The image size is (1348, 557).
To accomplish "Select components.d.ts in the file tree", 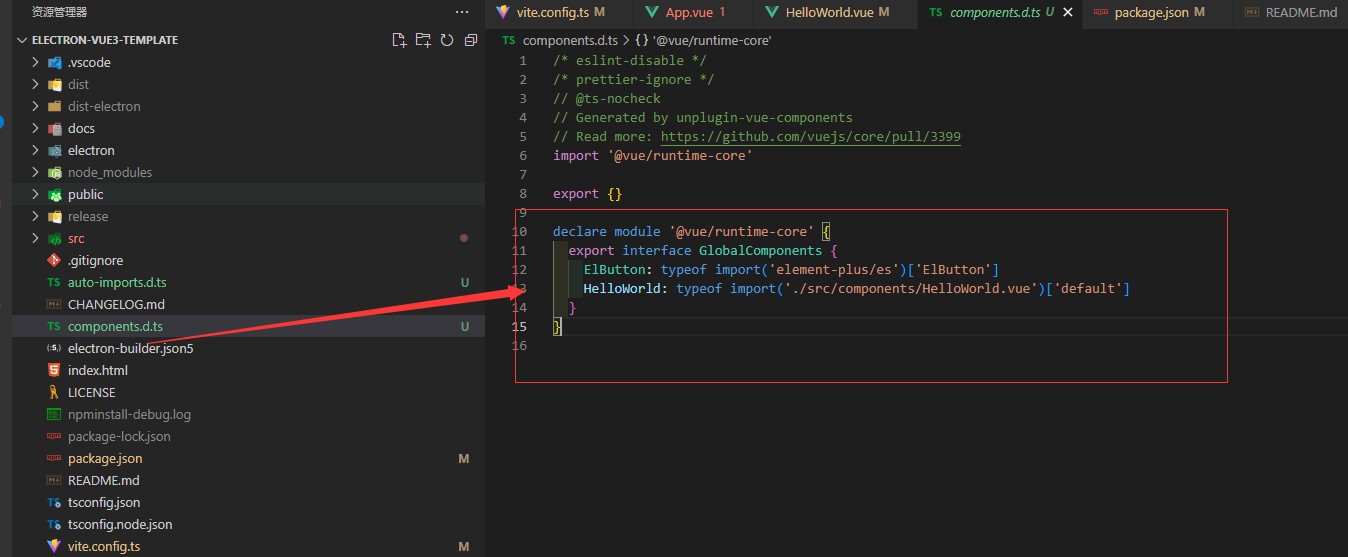I will [115, 326].
